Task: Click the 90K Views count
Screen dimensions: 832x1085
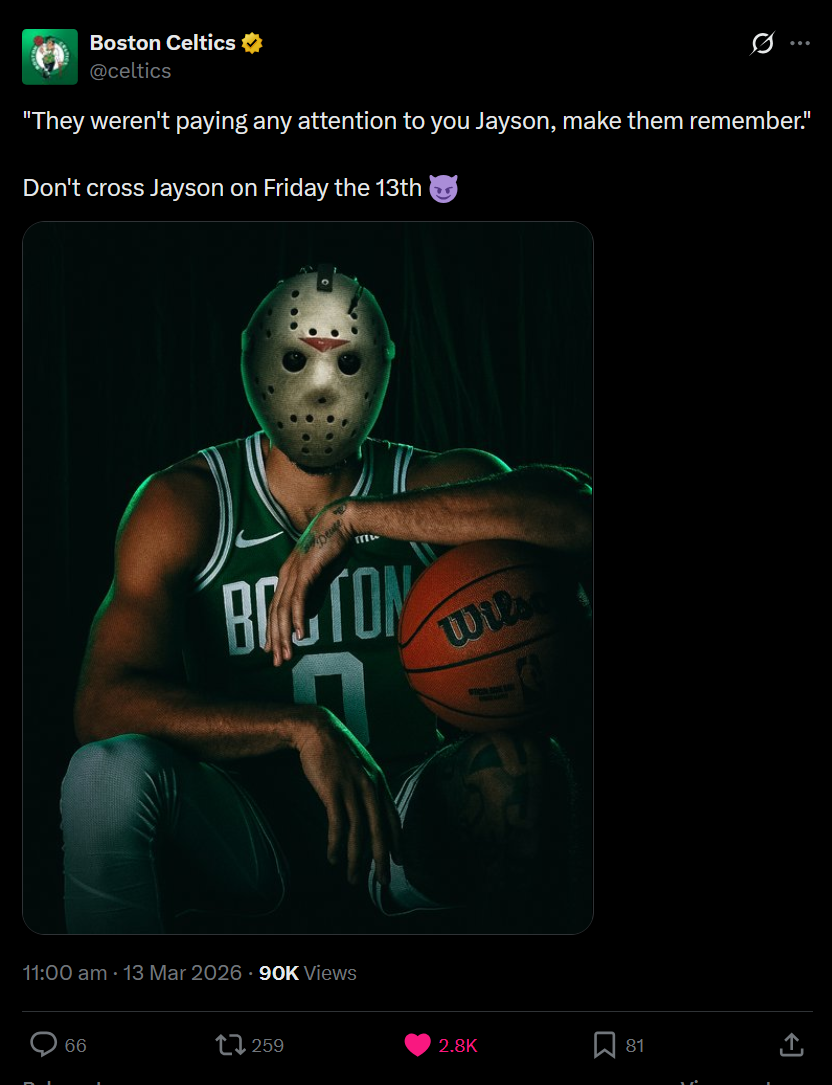Action: (307, 973)
